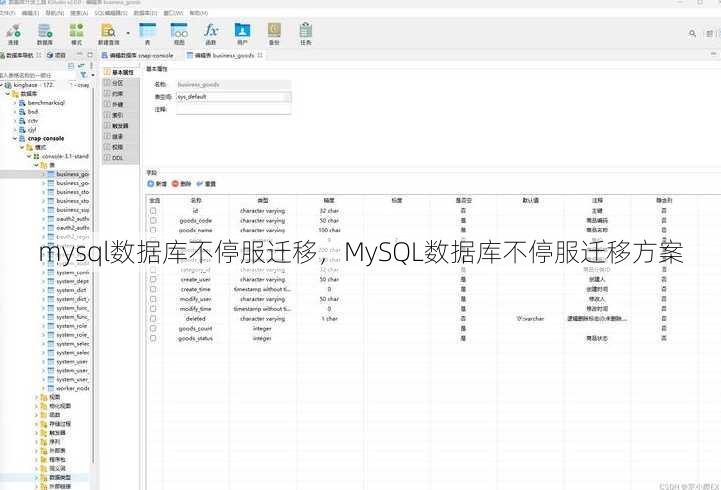Click the link-with-editor icon in navigator toolbar
Image resolution: width=721 pixels, height=490 pixels.
pos(81,66)
